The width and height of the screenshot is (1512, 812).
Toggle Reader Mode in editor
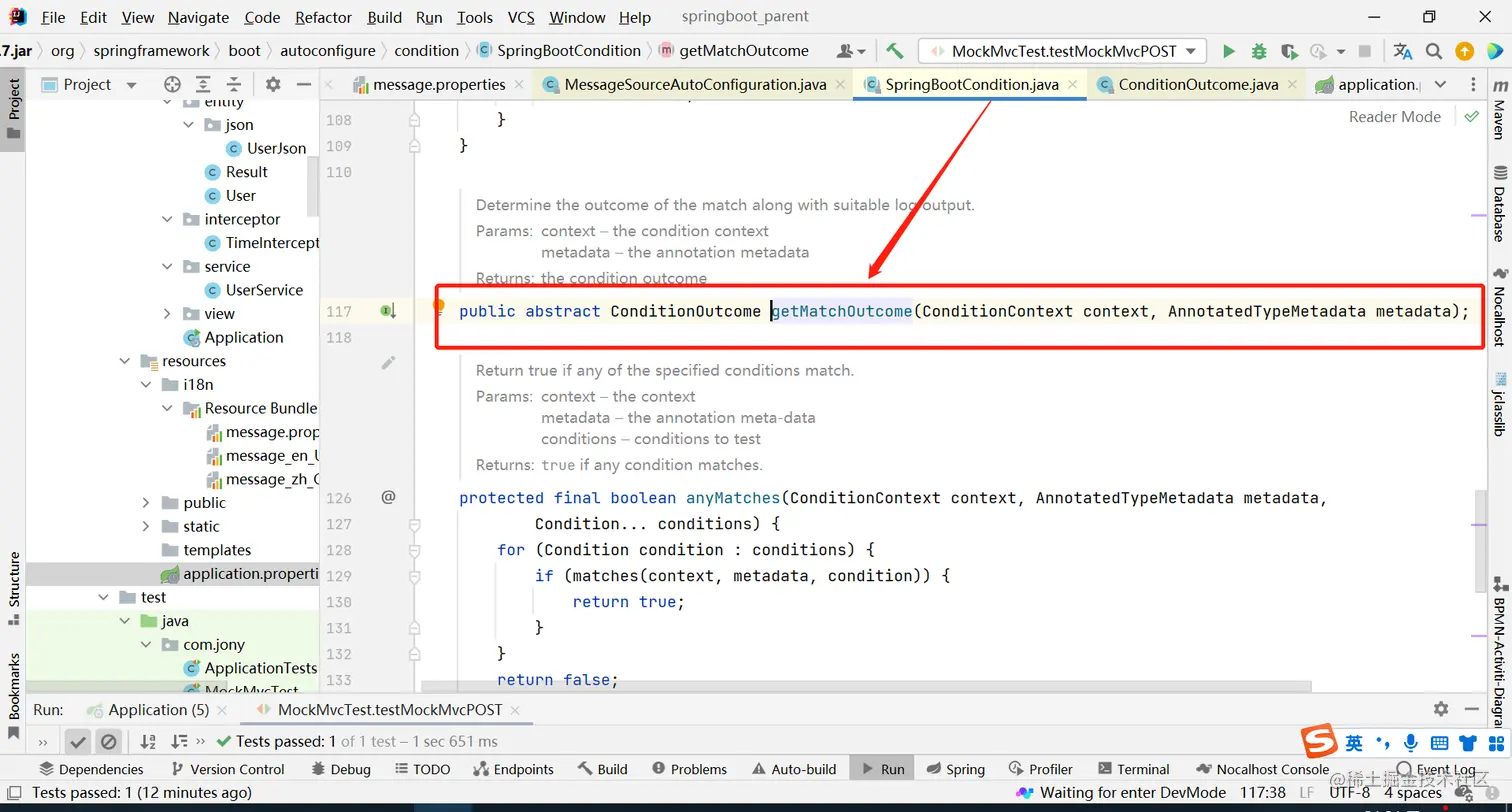click(1394, 117)
